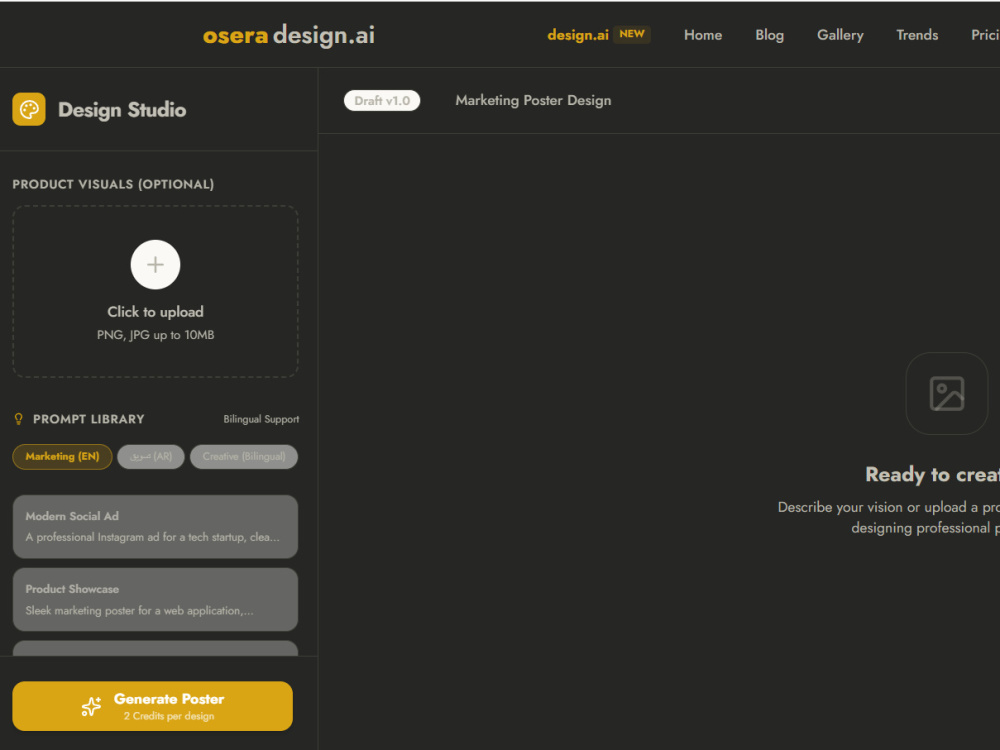Open the Pricing nav link
The height and width of the screenshot is (750, 1000).
coord(985,35)
